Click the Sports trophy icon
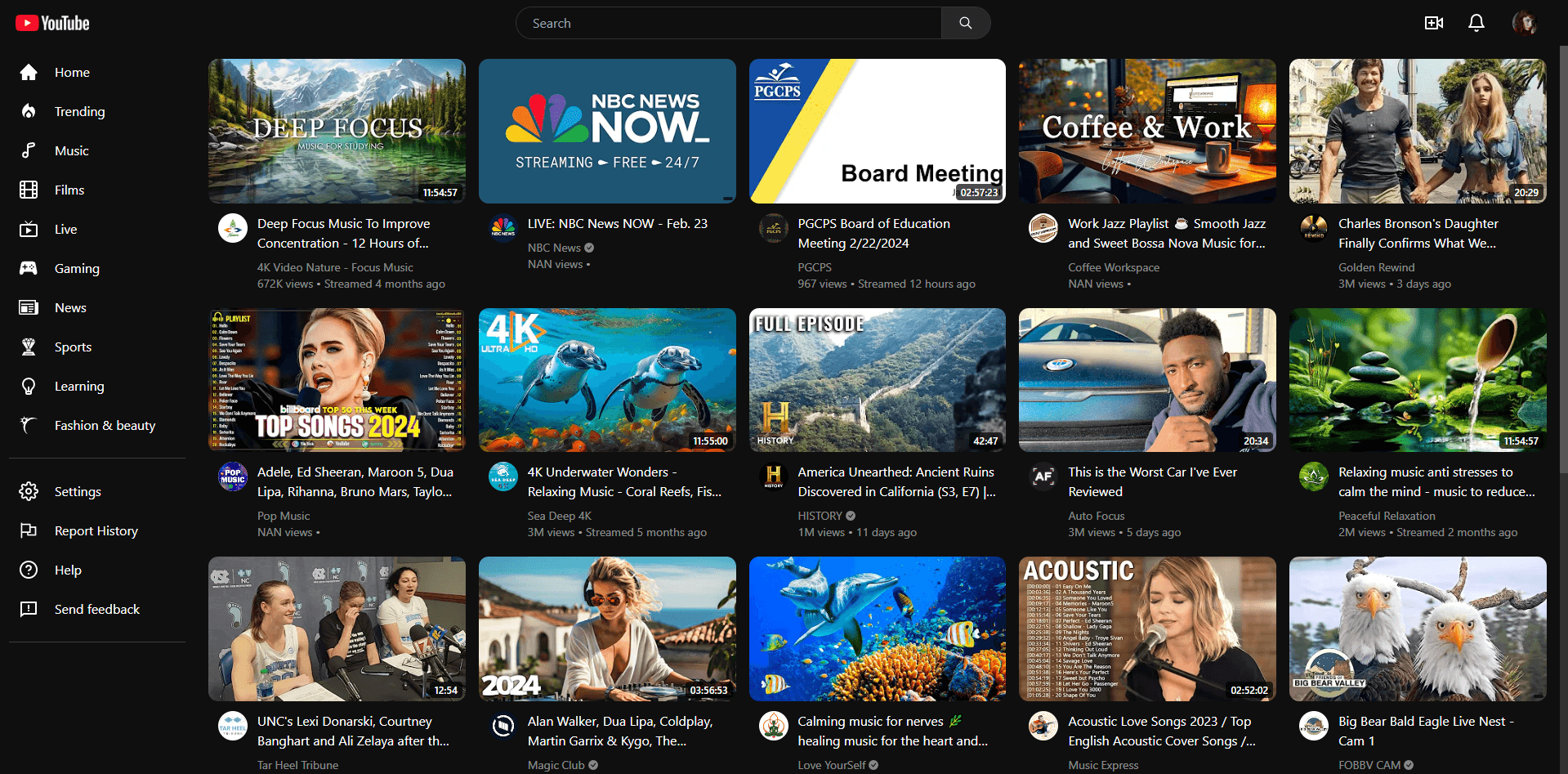 tap(29, 347)
